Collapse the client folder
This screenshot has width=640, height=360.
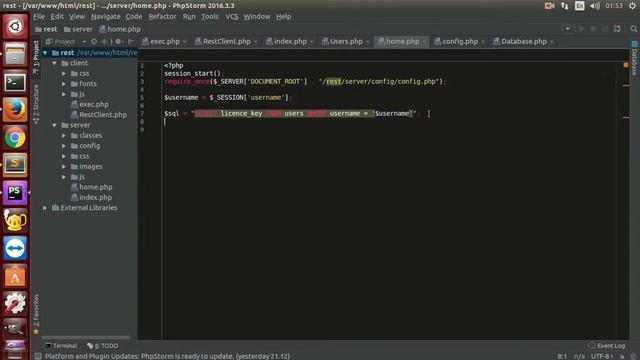click(x=54, y=63)
